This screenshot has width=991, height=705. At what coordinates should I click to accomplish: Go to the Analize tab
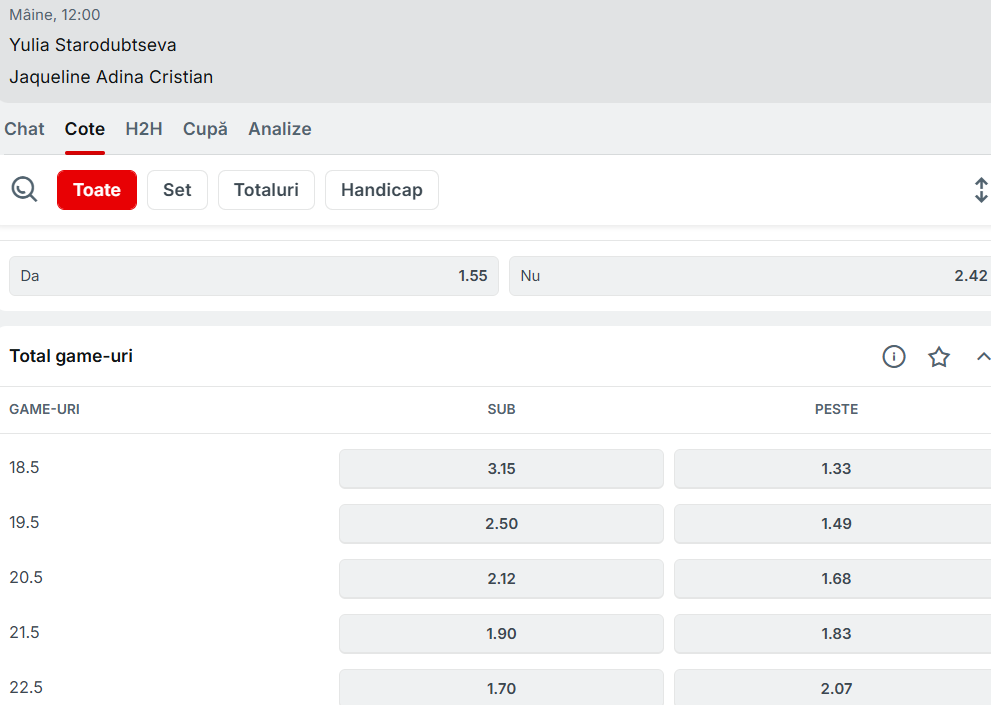click(280, 129)
